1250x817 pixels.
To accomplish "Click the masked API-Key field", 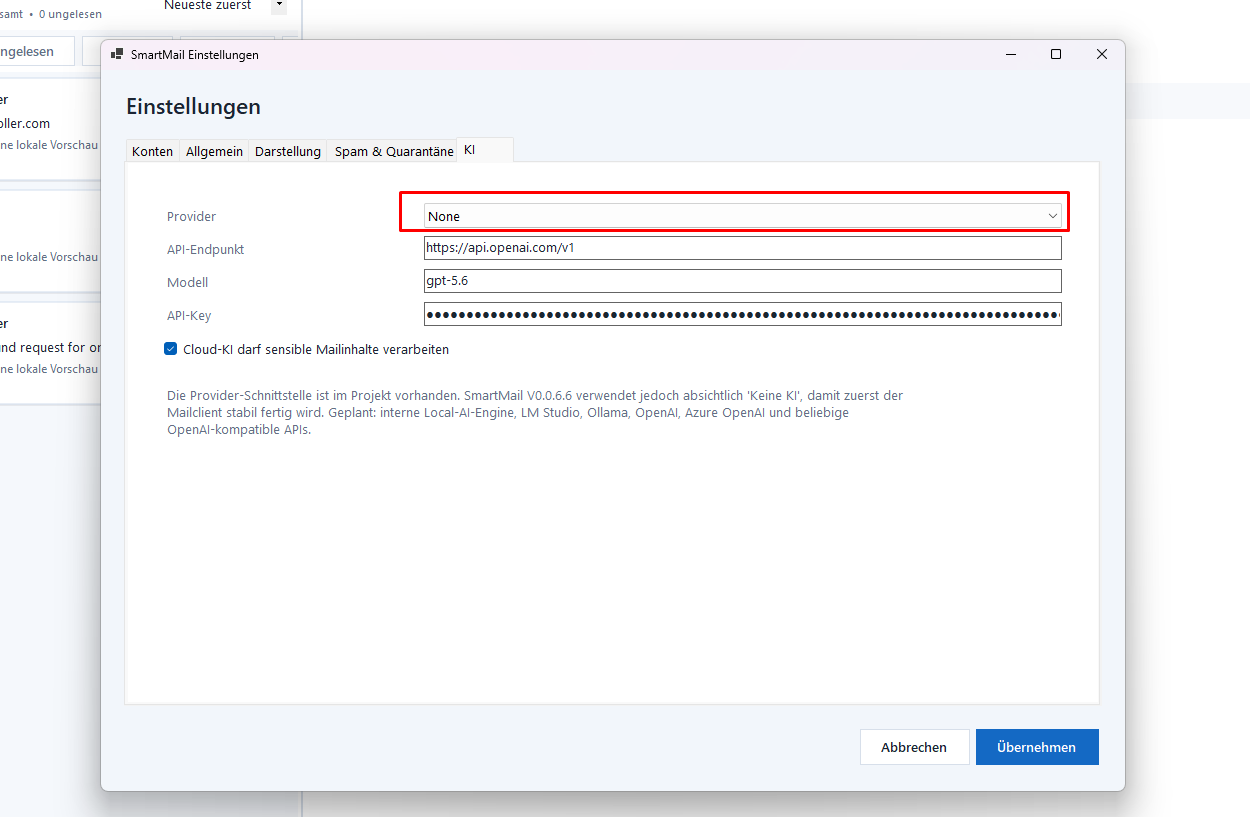I will coord(742,315).
